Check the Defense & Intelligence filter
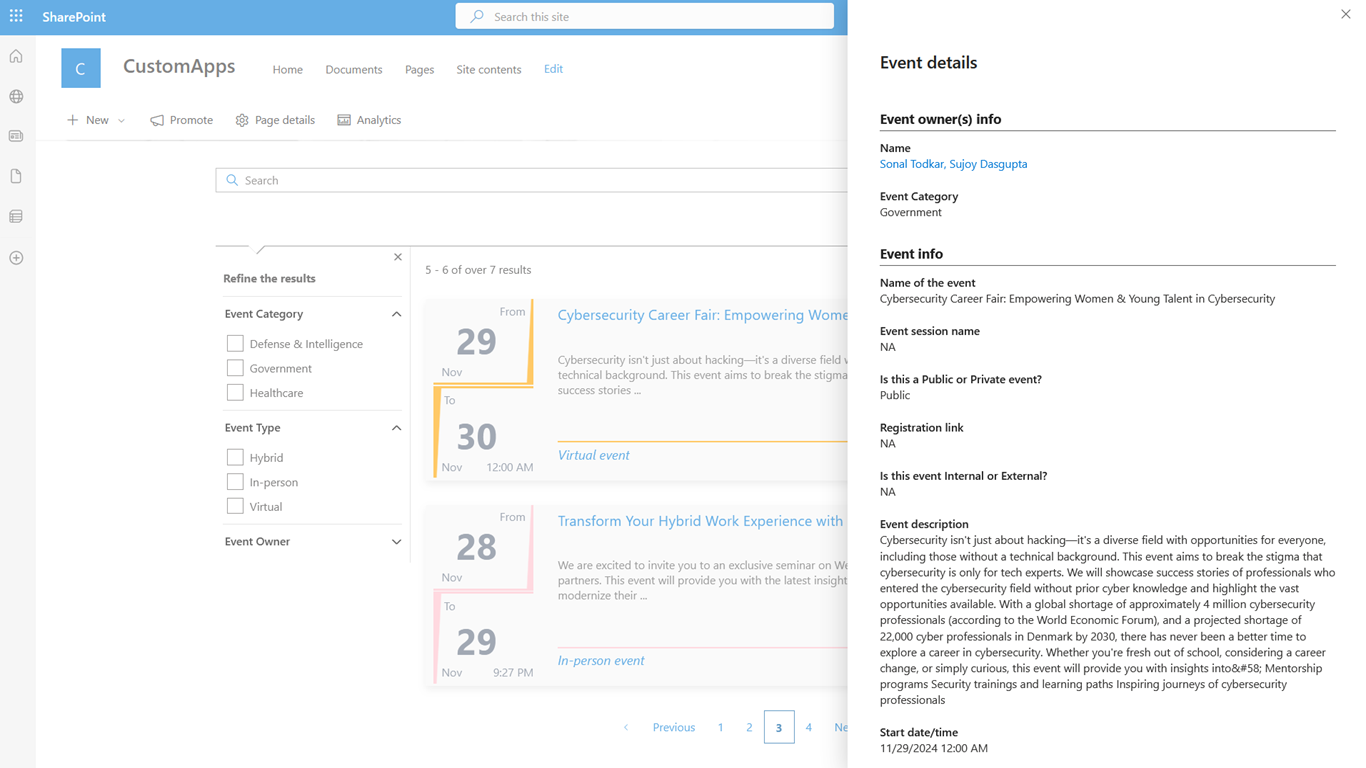The image size is (1366, 768). click(235, 344)
